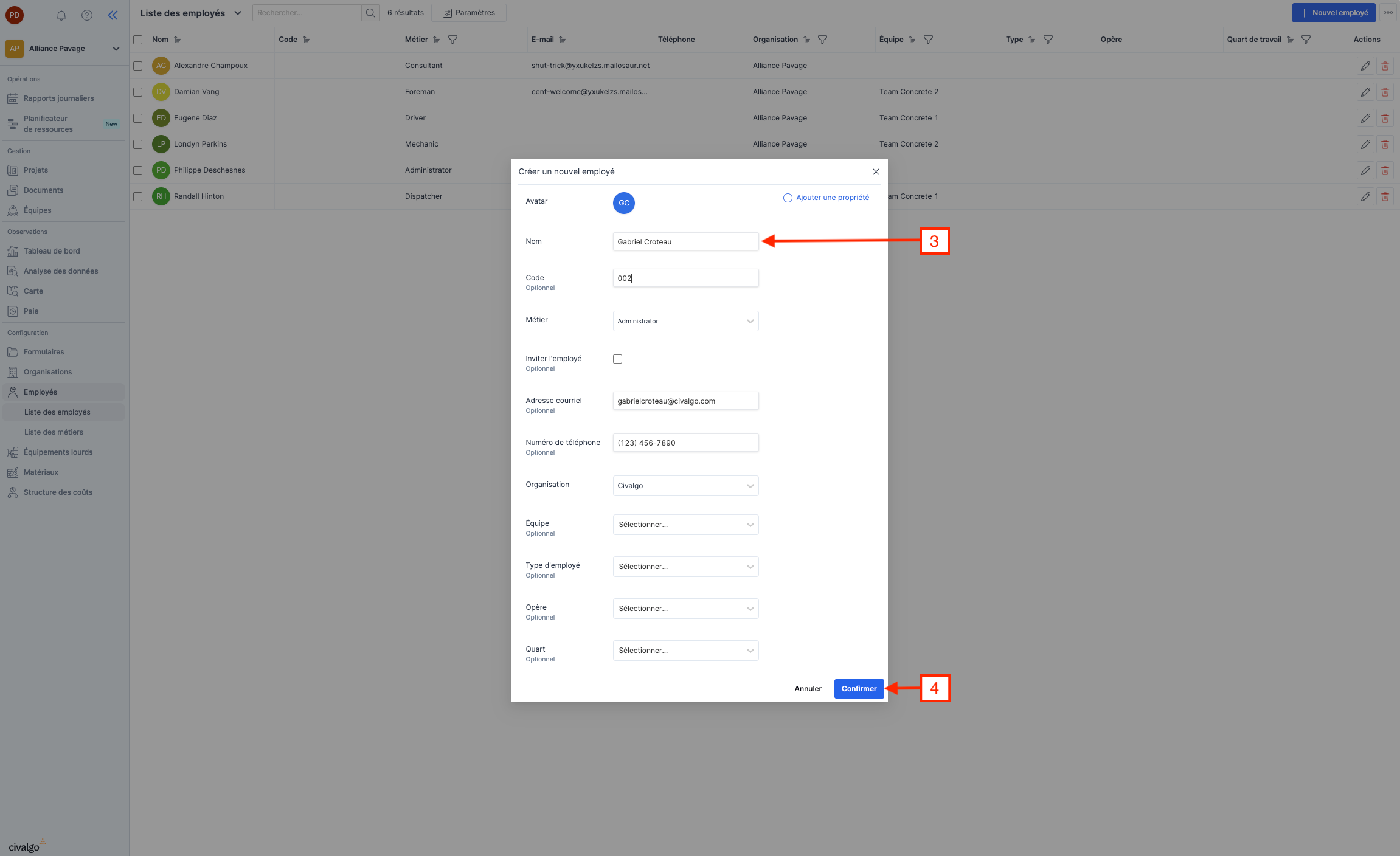
Task: Click the notifications bell icon
Action: (x=61, y=15)
